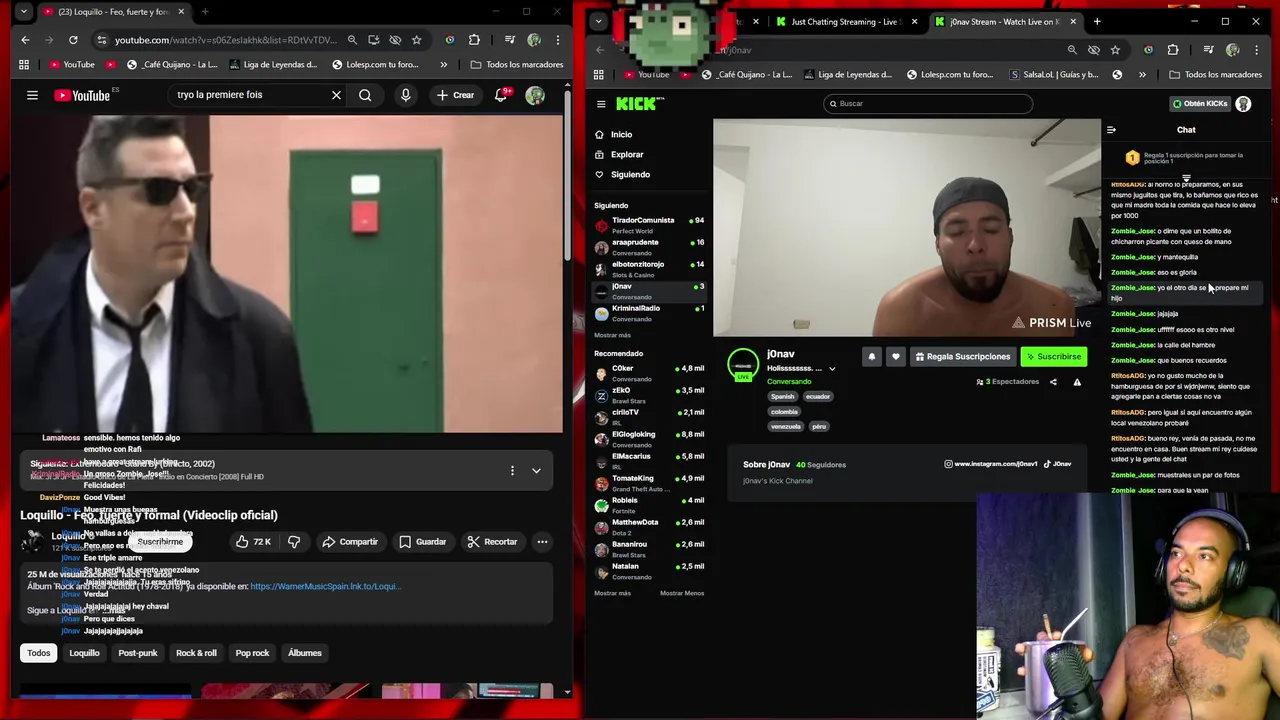Image resolution: width=1280 pixels, height=720 pixels.
Task: Click Recortar under the video
Action: tap(492, 542)
